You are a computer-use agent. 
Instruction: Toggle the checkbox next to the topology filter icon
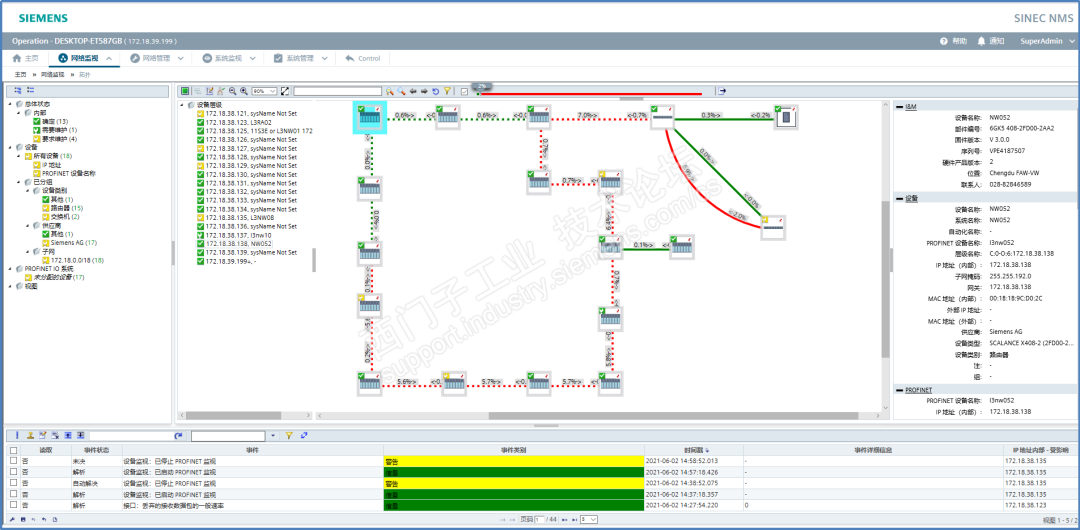(464, 91)
